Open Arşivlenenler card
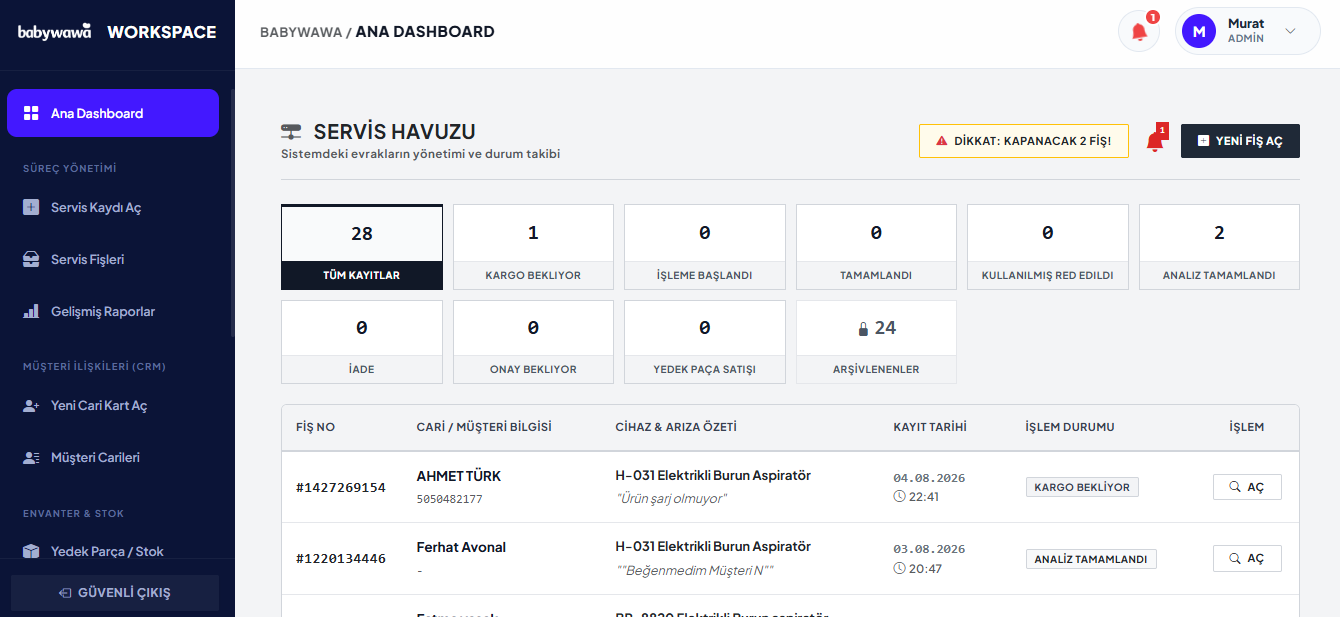 (876, 342)
